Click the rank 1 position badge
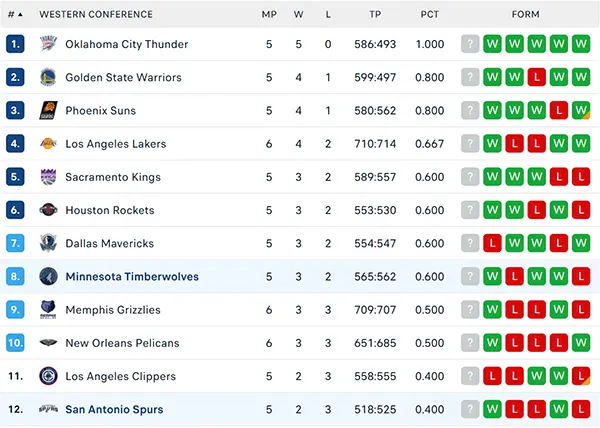Screen dimensions: 600x428 [15, 44]
